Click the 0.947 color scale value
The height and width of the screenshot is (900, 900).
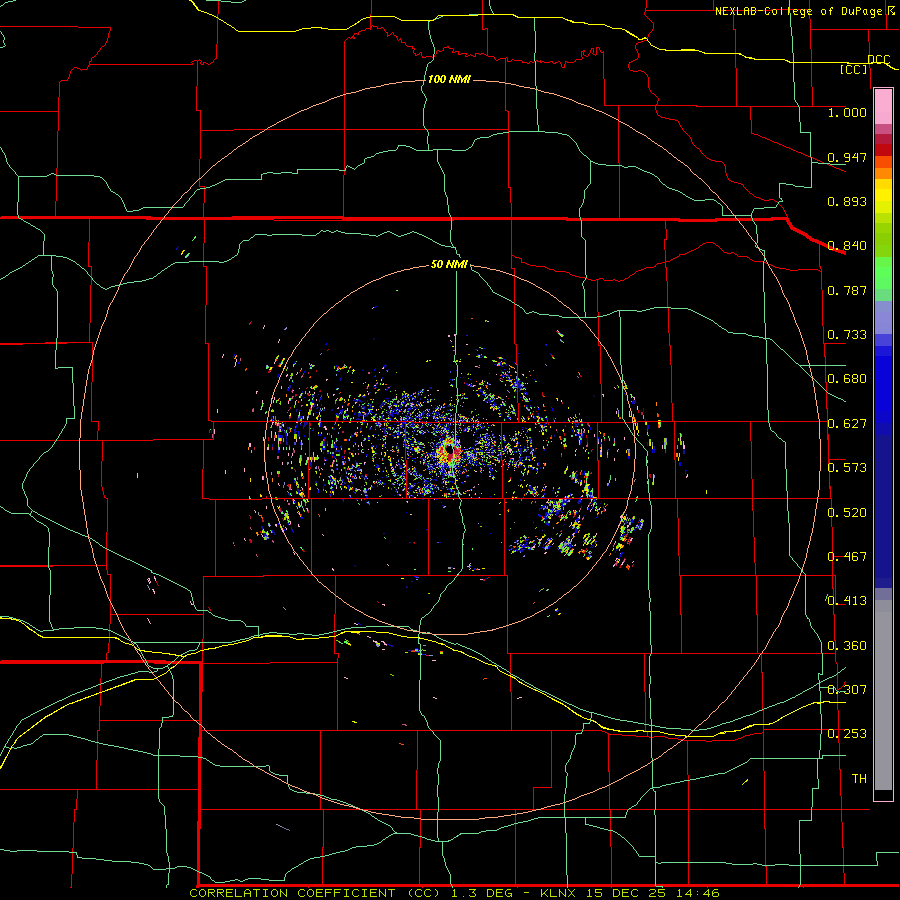coord(847,157)
